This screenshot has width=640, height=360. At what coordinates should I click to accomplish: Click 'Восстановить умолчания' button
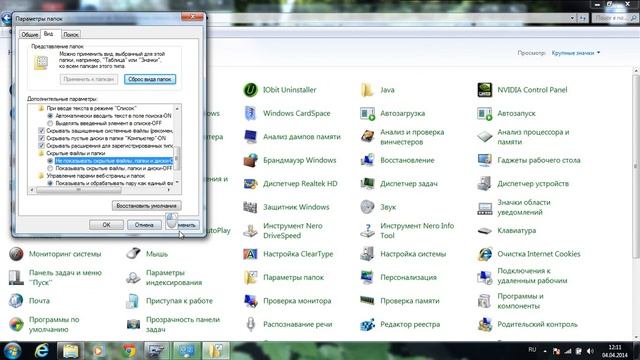point(147,206)
